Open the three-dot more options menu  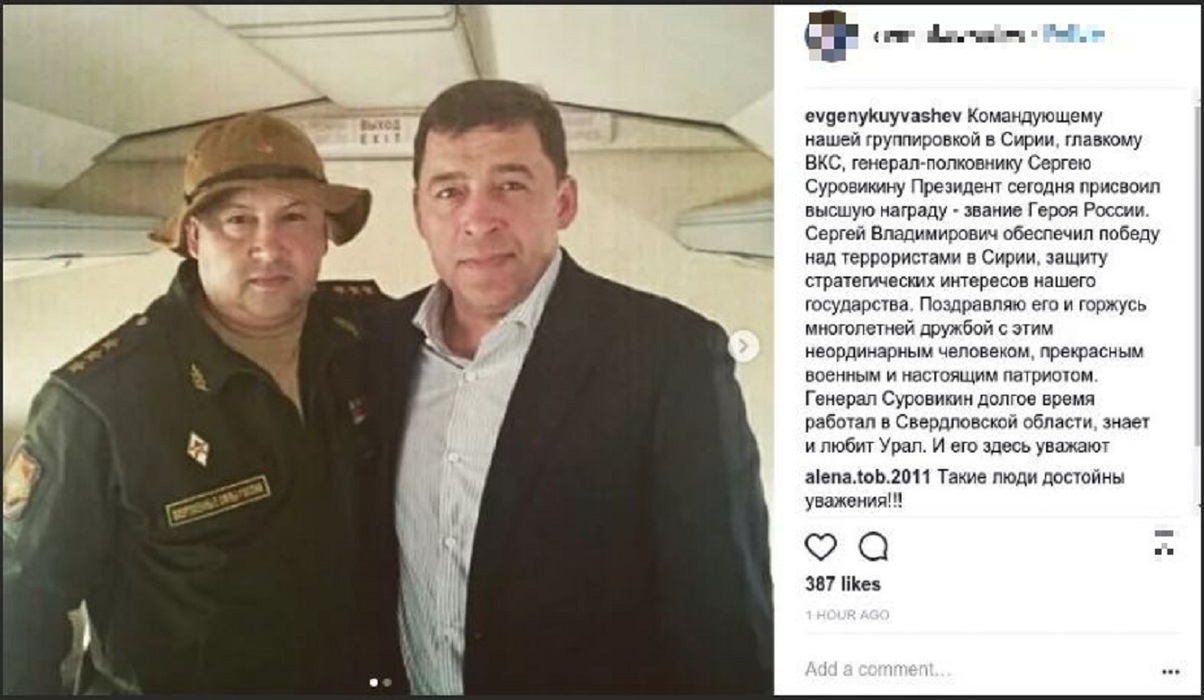point(1171,671)
